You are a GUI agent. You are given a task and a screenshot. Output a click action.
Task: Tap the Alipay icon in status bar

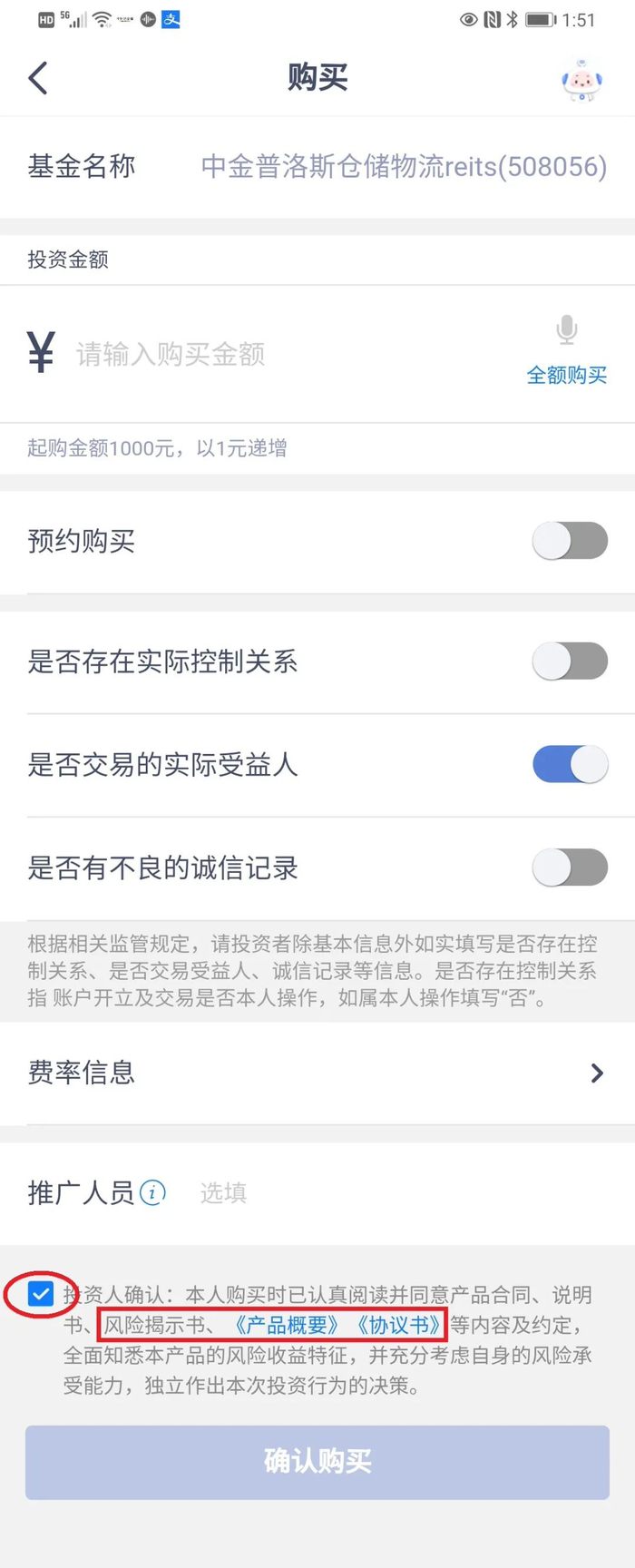(x=171, y=19)
